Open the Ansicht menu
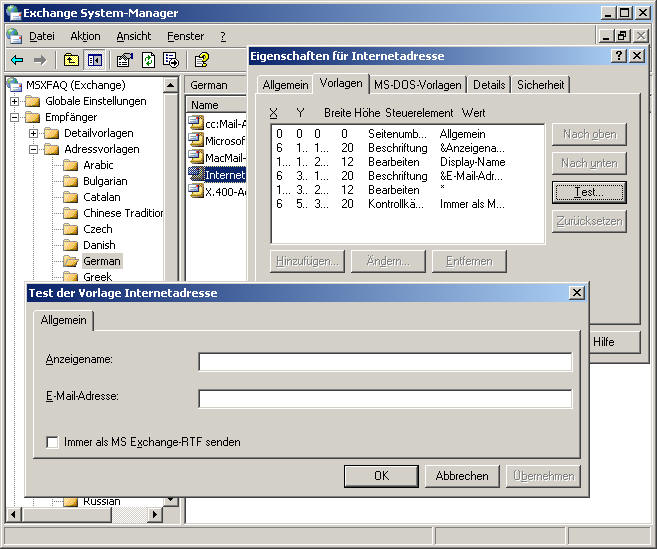Screen dimensions: 657x549 (x=134, y=36)
